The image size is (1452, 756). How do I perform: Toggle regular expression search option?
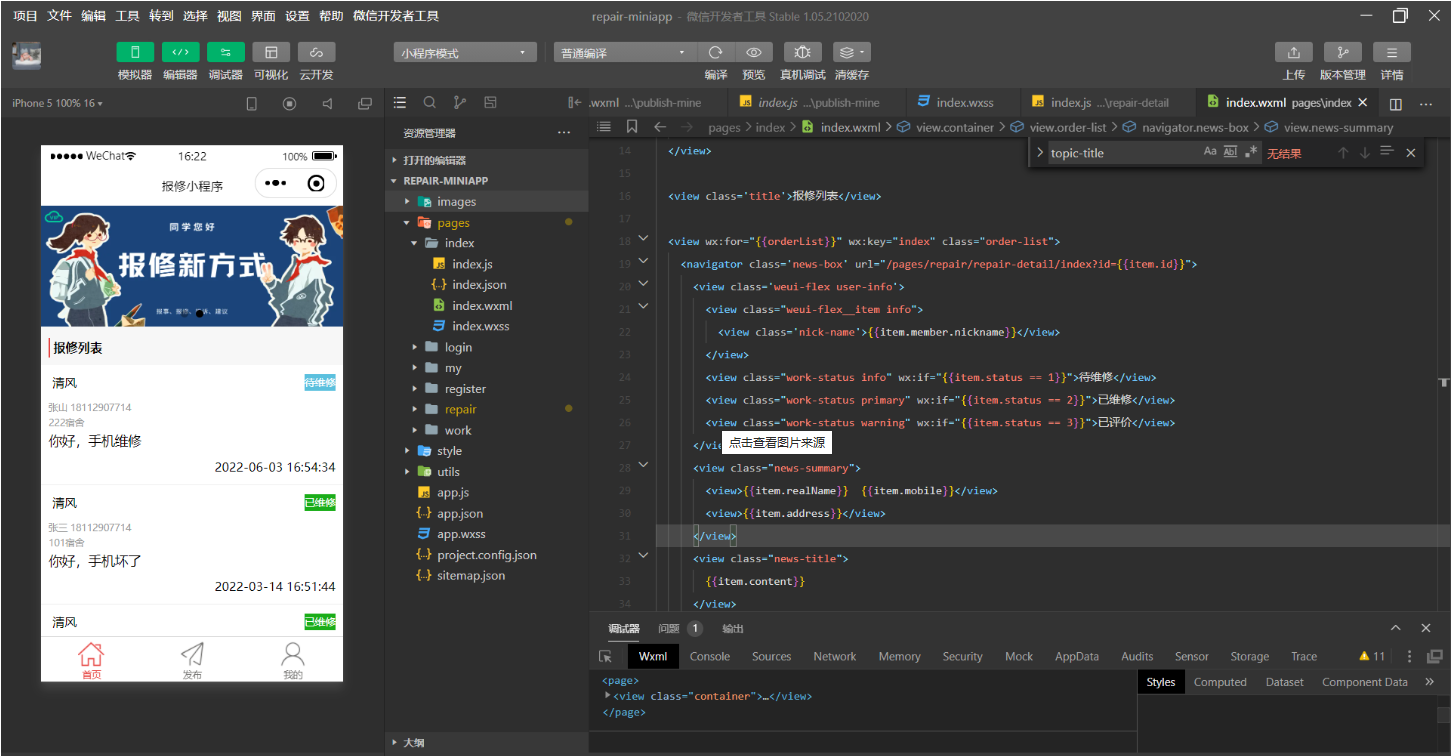coord(1251,152)
